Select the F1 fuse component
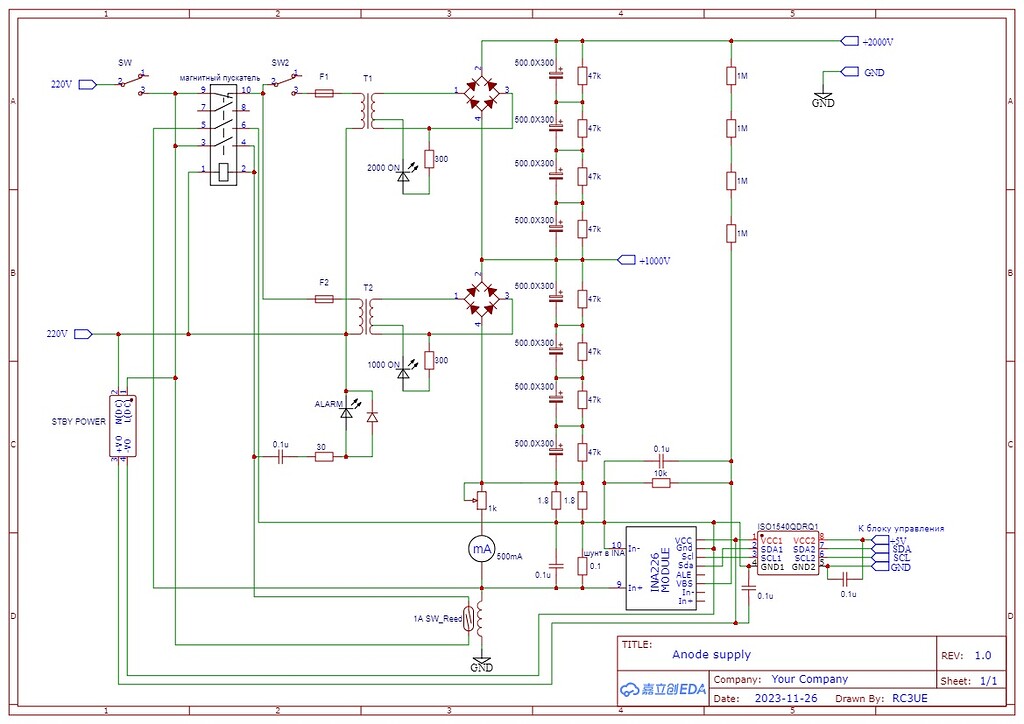The height and width of the screenshot is (724, 1024). (x=324, y=93)
